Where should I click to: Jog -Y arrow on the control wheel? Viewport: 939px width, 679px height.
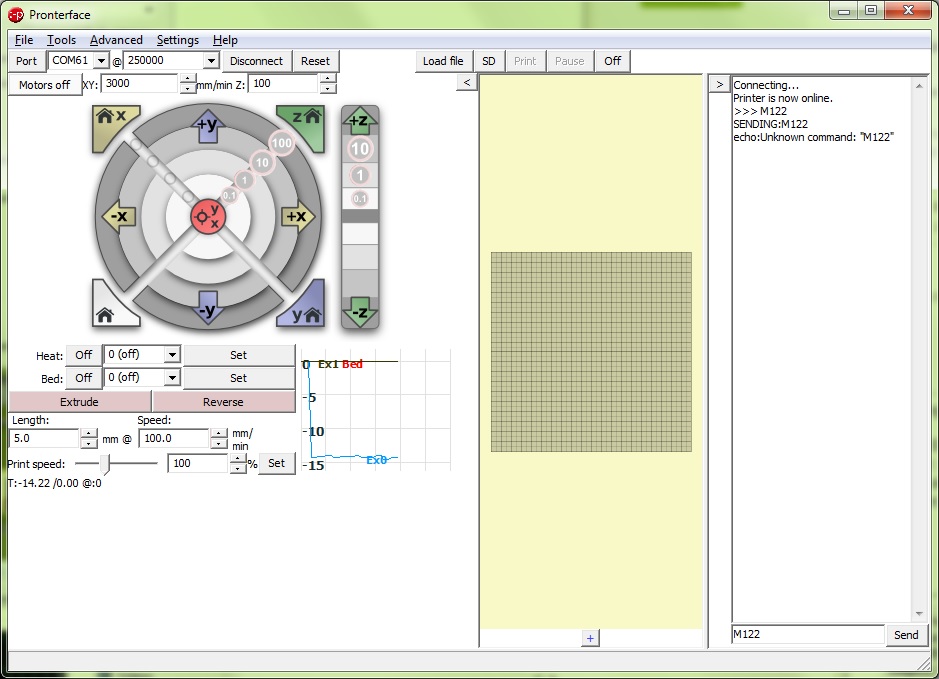coord(208,309)
